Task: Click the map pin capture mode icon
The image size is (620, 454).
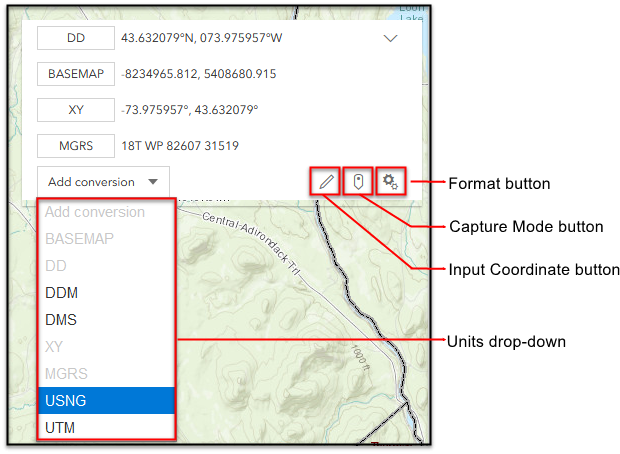Action: click(x=358, y=181)
